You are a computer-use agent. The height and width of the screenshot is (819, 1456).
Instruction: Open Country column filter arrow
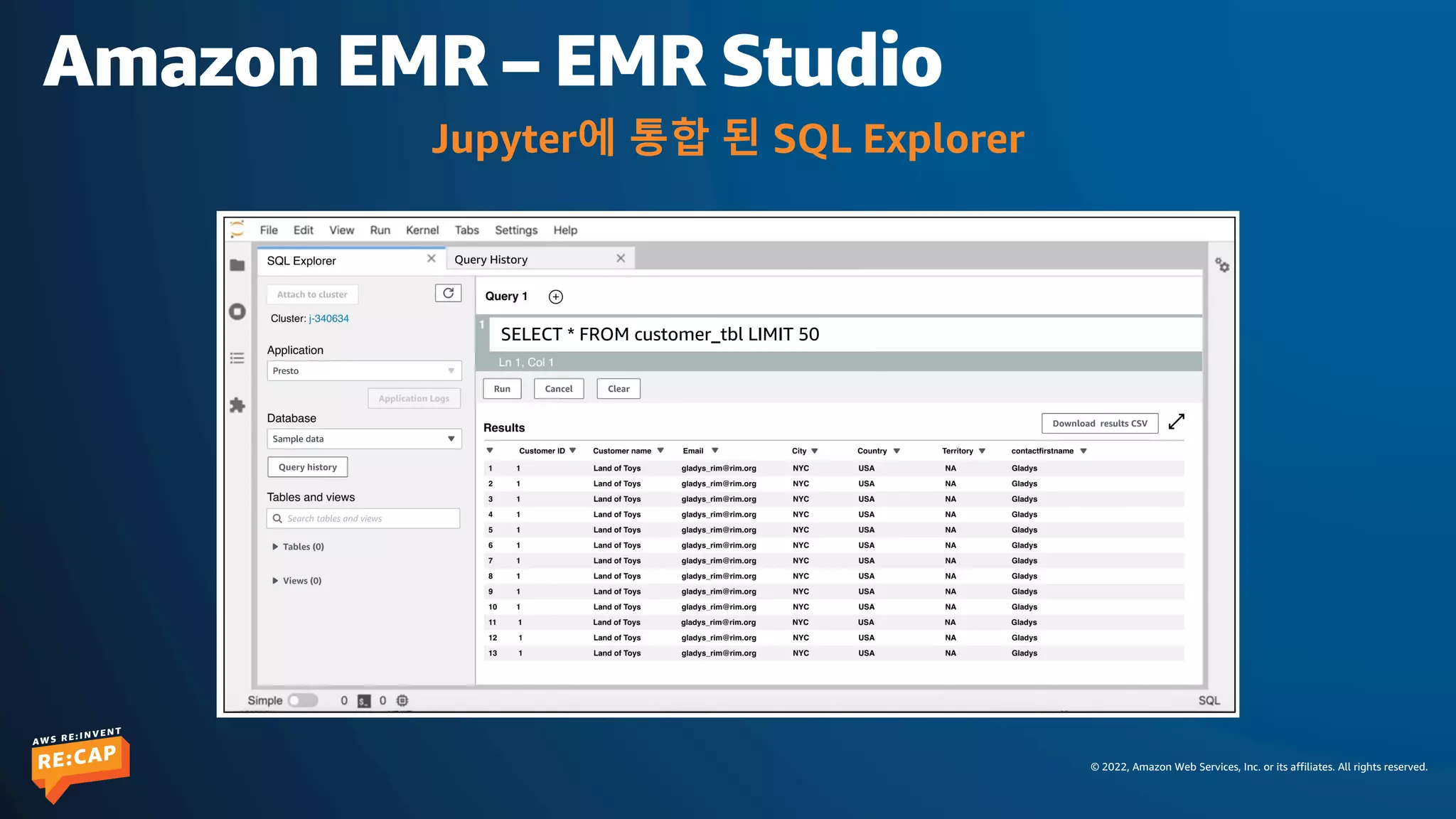click(896, 451)
